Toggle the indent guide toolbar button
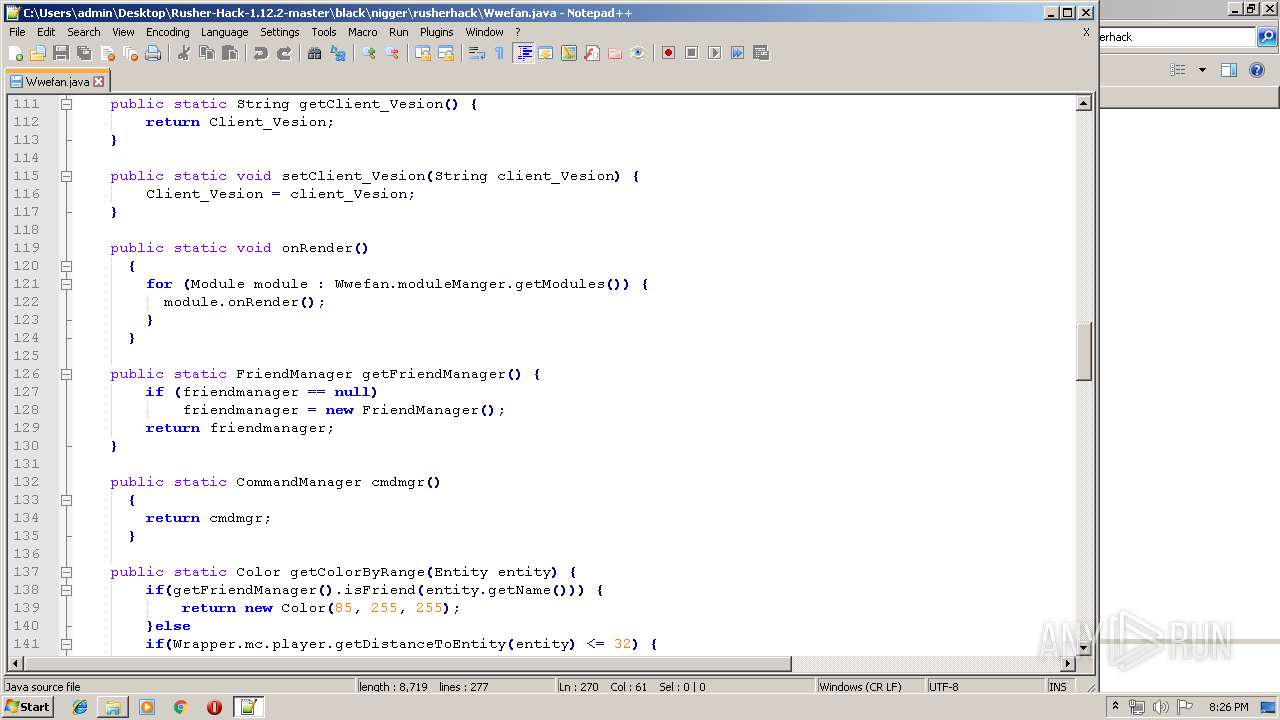 point(522,53)
